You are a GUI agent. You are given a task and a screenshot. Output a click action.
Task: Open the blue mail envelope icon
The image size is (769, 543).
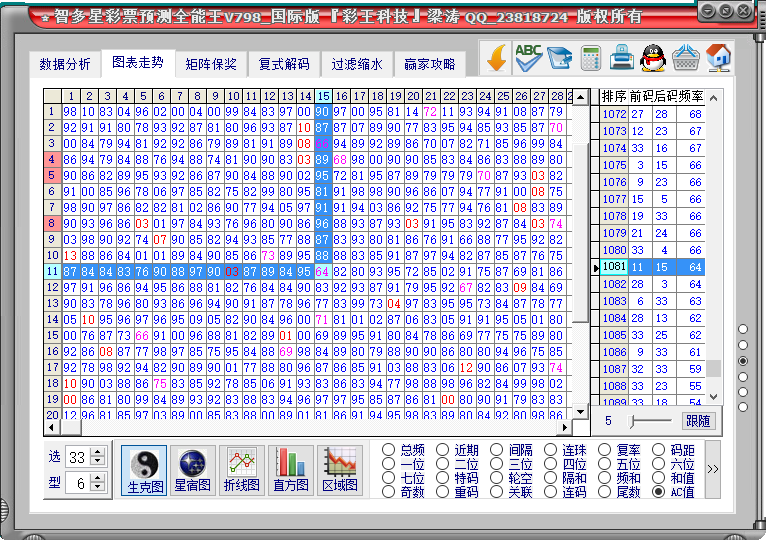[x=560, y=58]
